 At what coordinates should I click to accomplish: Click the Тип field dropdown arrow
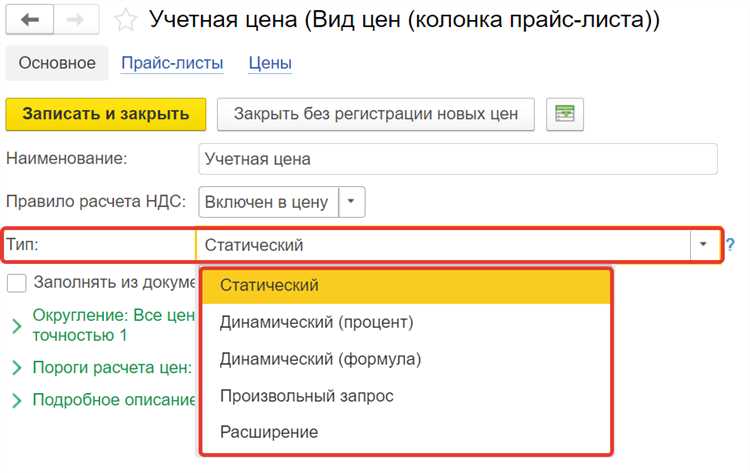[x=703, y=244]
